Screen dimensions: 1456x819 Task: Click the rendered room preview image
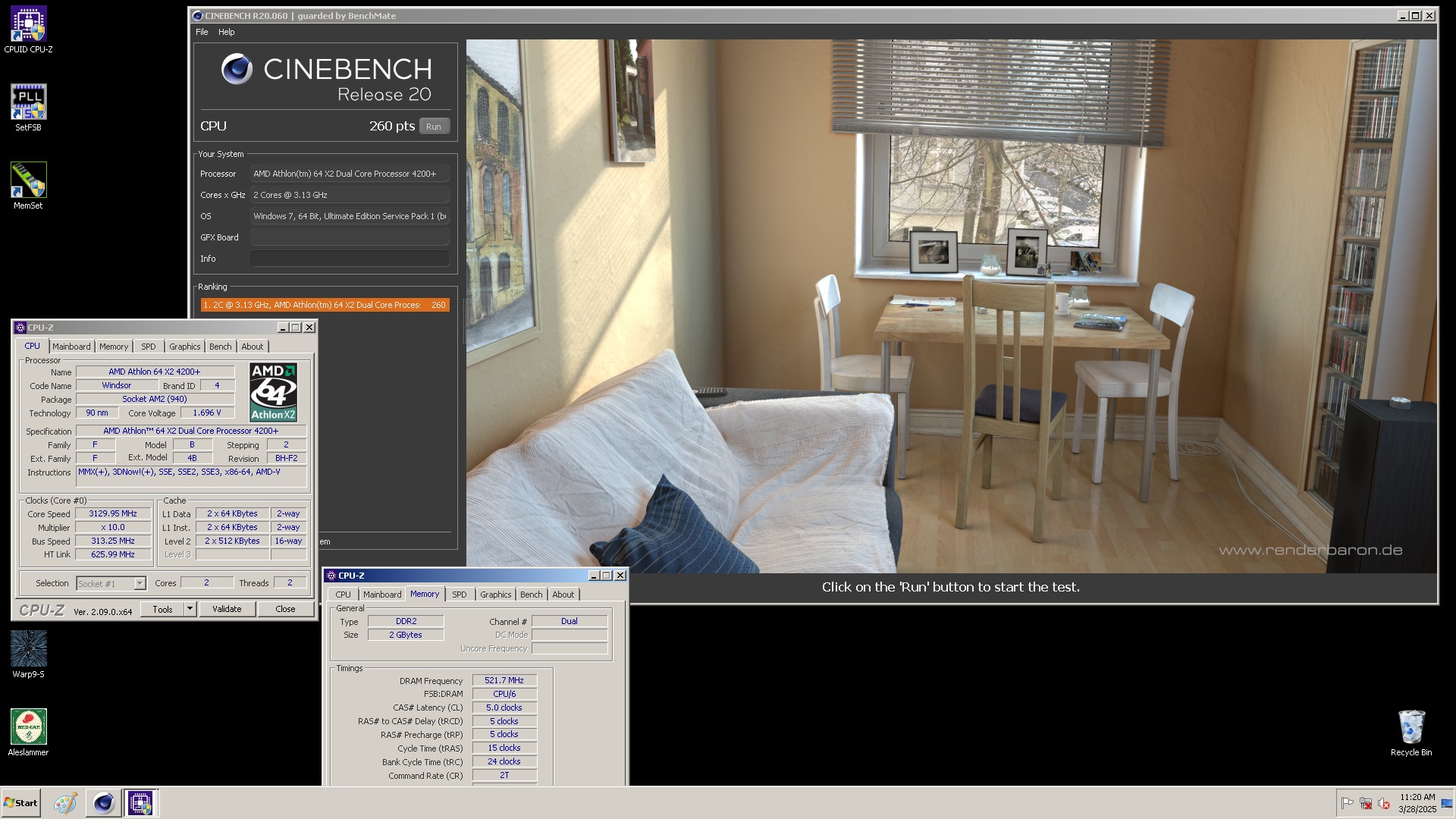(x=951, y=306)
